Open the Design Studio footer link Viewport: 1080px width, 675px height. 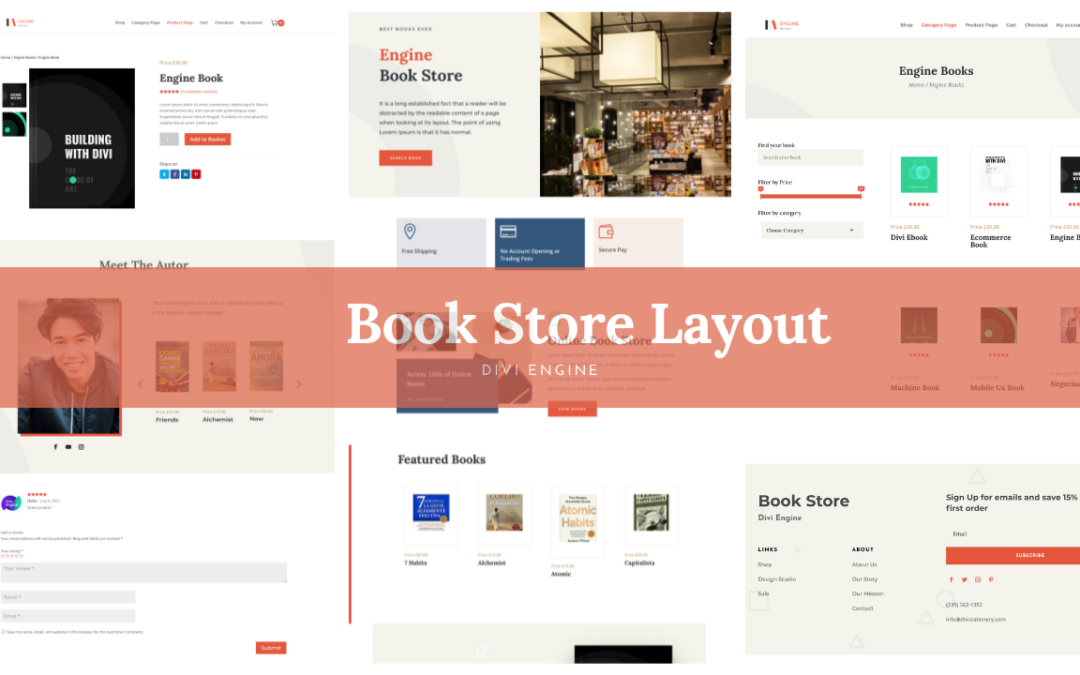pyautogui.click(x=777, y=579)
